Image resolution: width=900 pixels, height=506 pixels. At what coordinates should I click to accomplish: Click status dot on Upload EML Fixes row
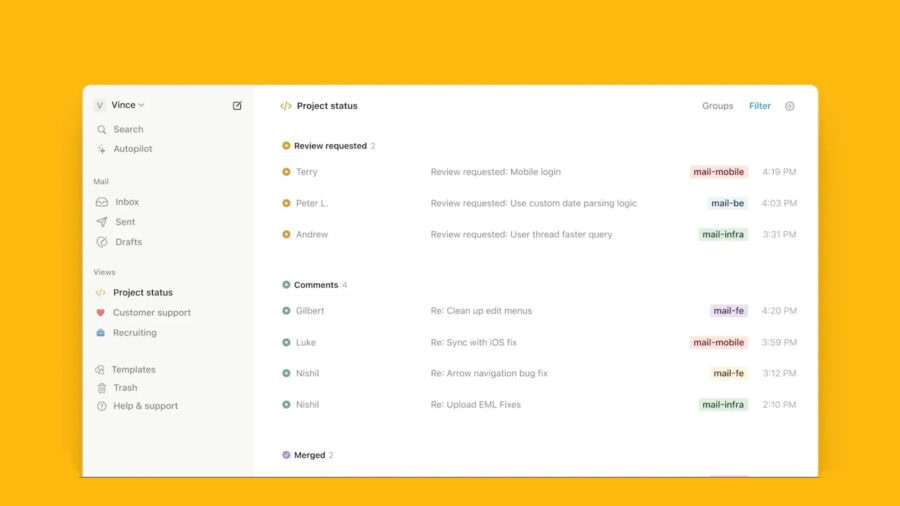[x=286, y=404]
